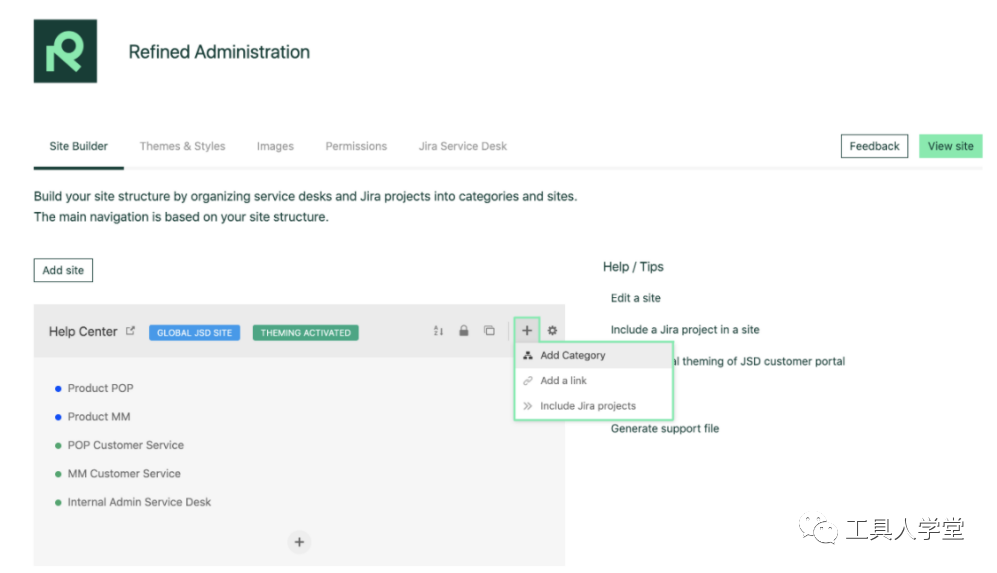Click the round plus button below project list
The image size is (997, 573).
[299, 542]
